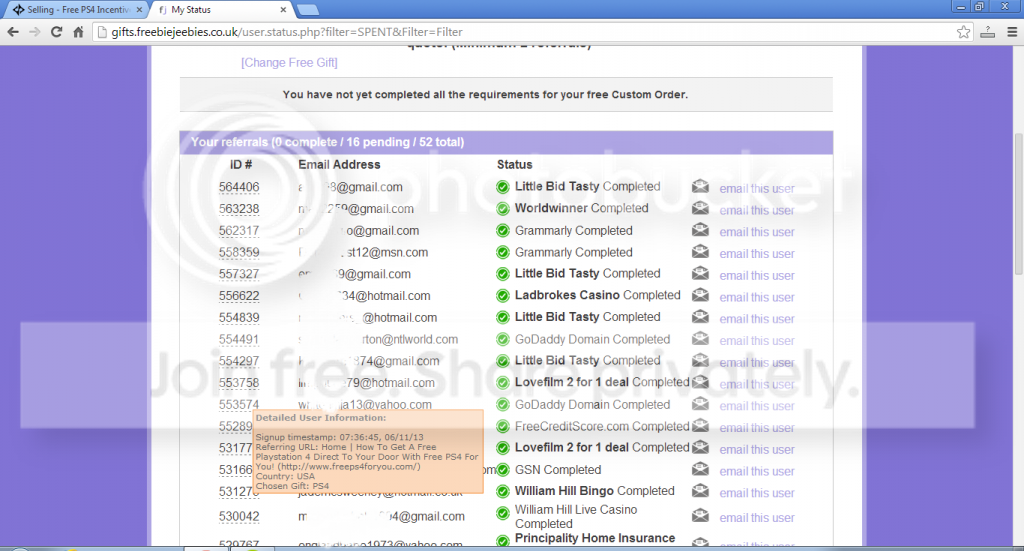
Task: Email the user with ID 564406
Action: pos(757,189)
